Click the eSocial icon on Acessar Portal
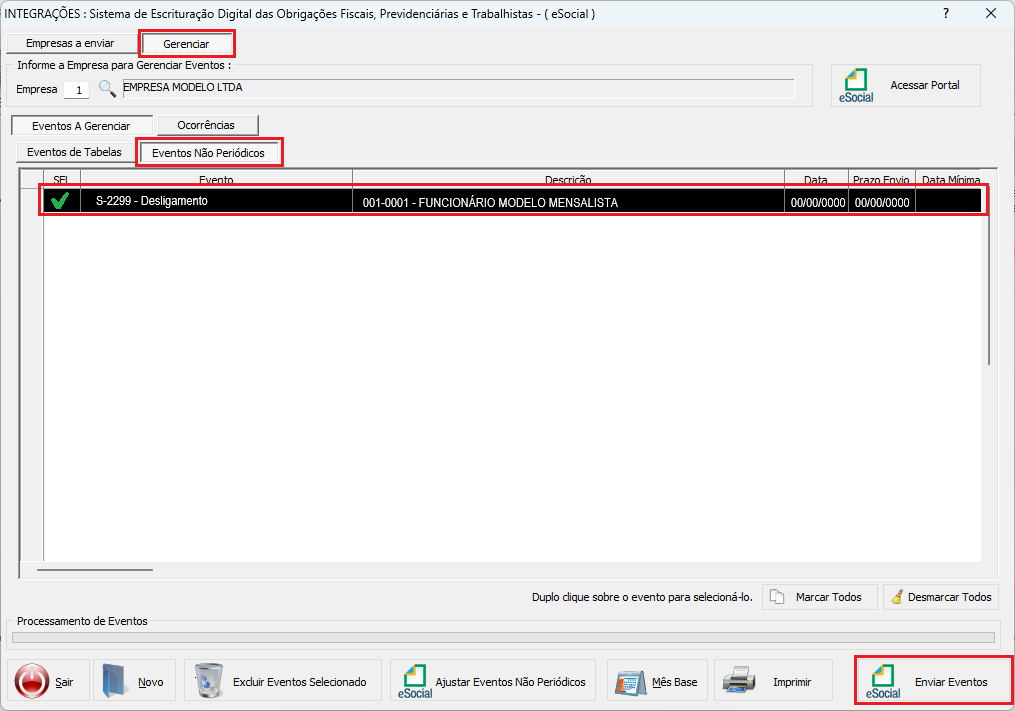 click(x=857, y=86)
